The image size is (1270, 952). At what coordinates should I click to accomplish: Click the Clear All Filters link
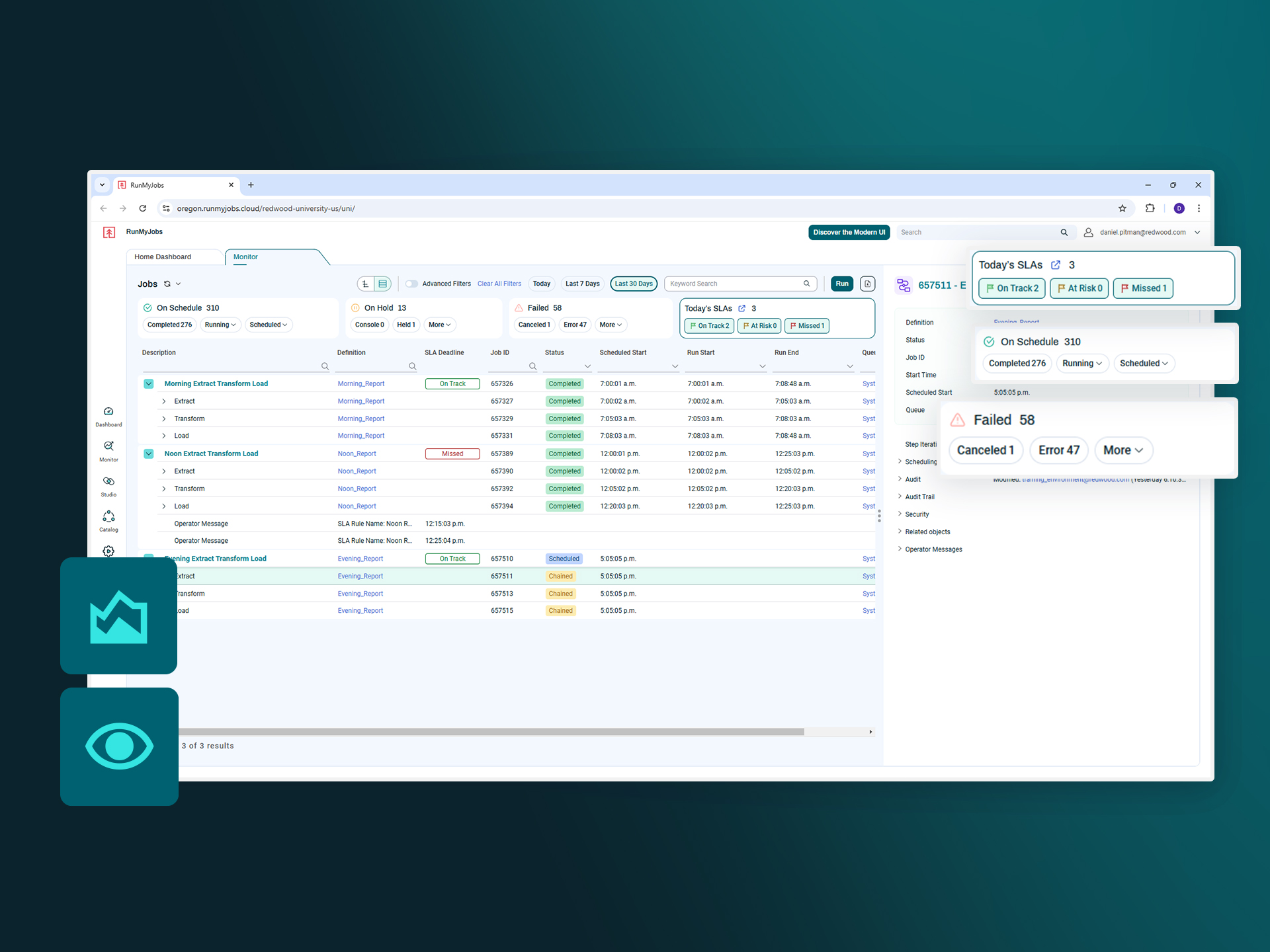(x=499, y=284)
